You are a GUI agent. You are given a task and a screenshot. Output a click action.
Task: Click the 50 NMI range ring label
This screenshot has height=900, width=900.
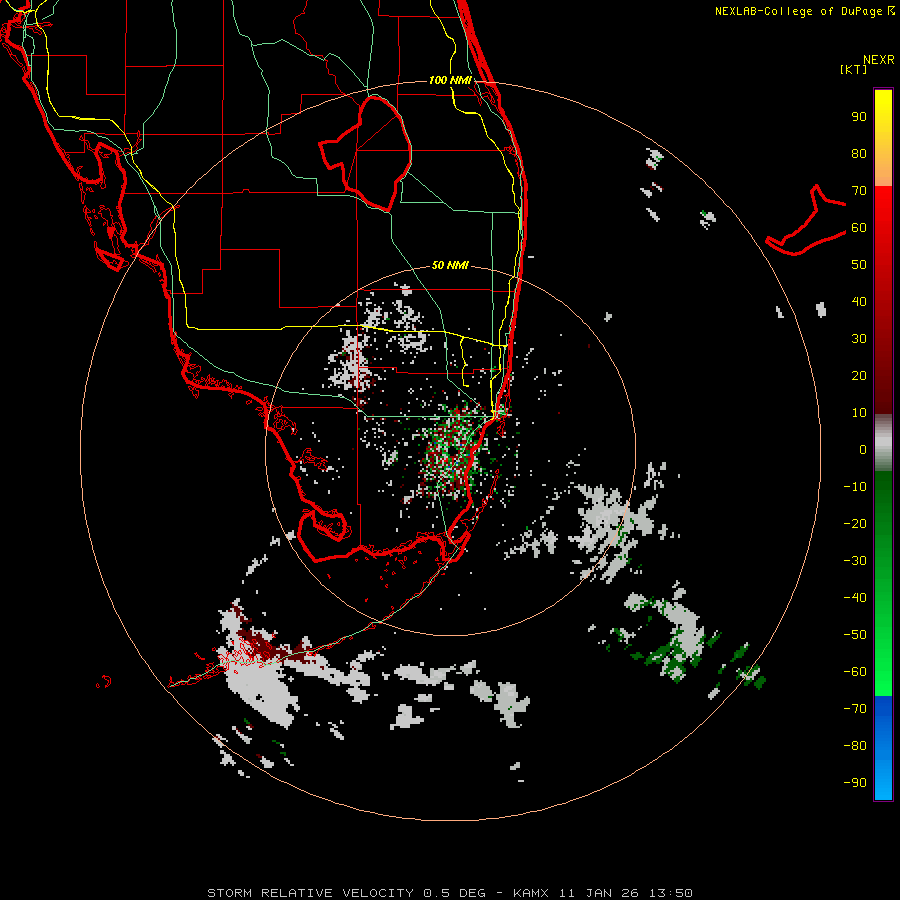(x=450, y=265)
